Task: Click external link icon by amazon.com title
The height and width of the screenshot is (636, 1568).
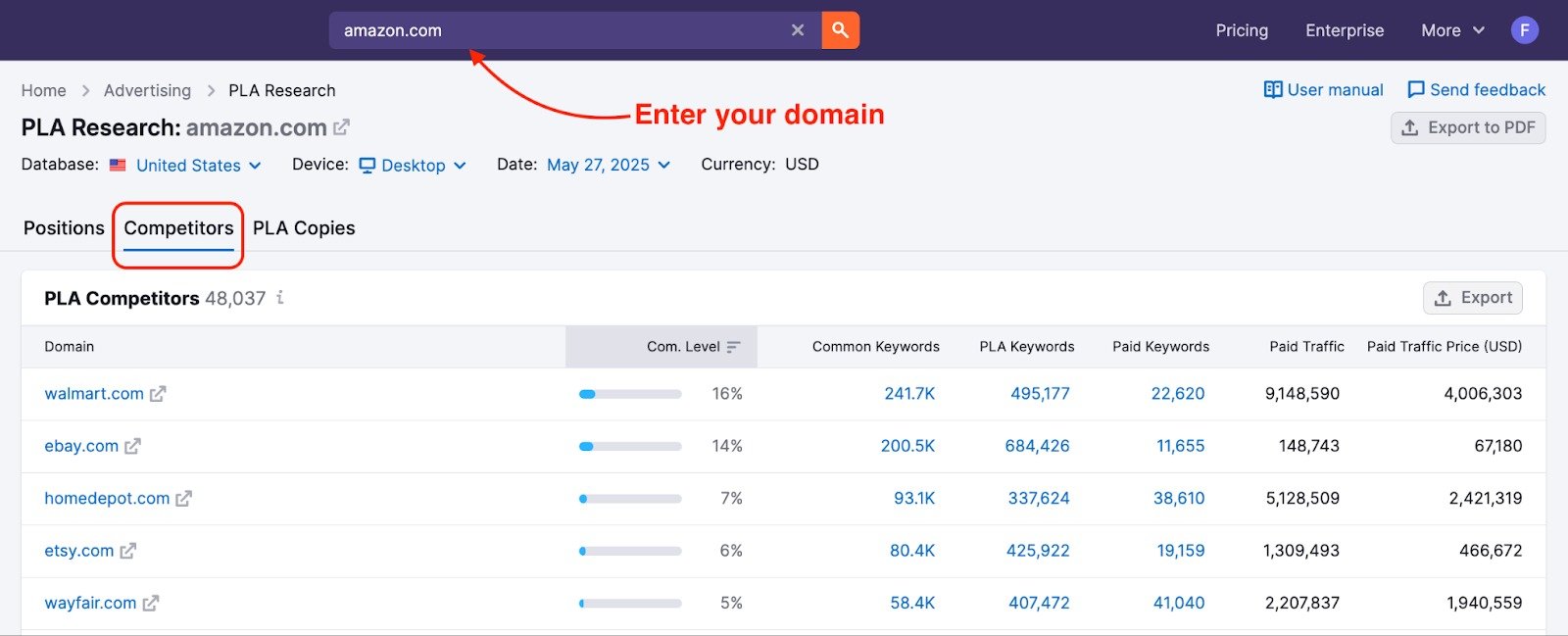Action: pyautogui.click(x=341, y=127)
